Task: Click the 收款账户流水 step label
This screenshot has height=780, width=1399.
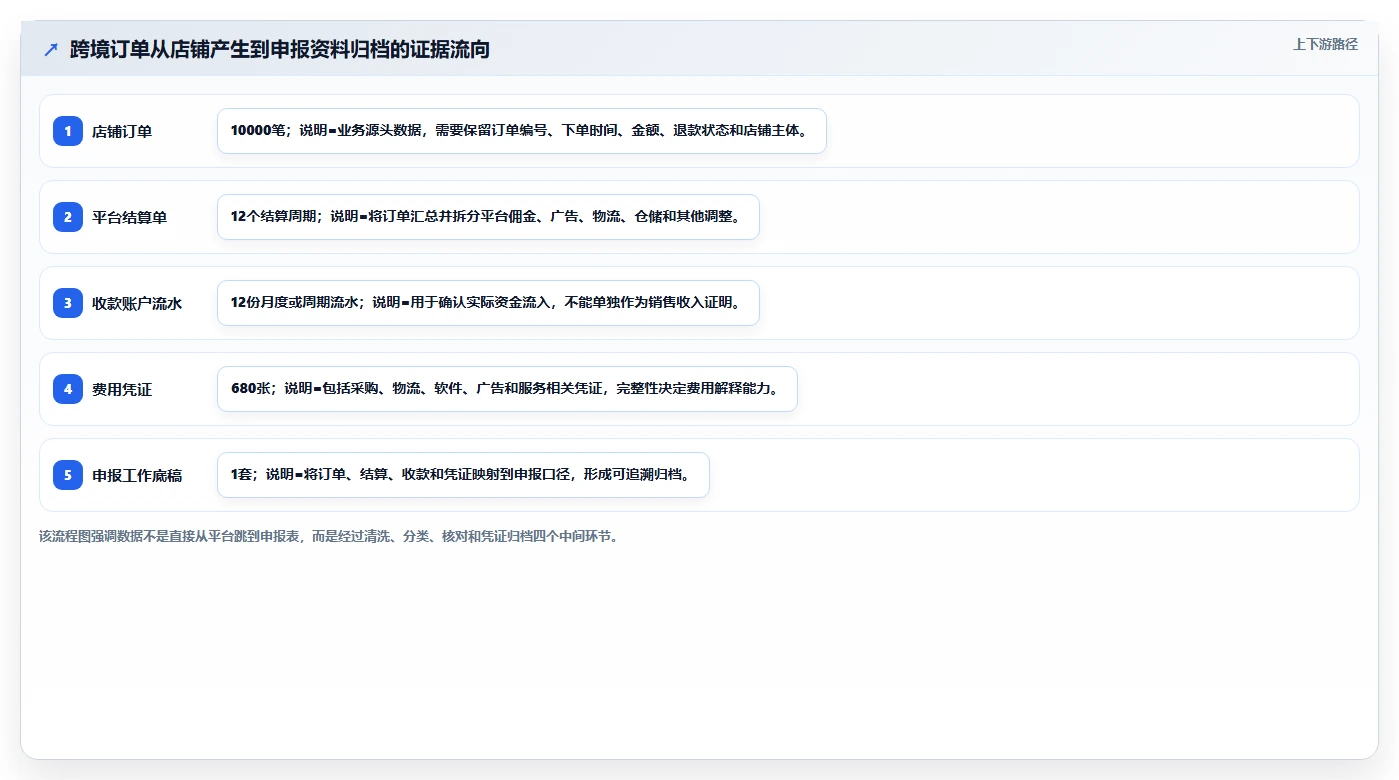Action: click(x=137, y=303)
